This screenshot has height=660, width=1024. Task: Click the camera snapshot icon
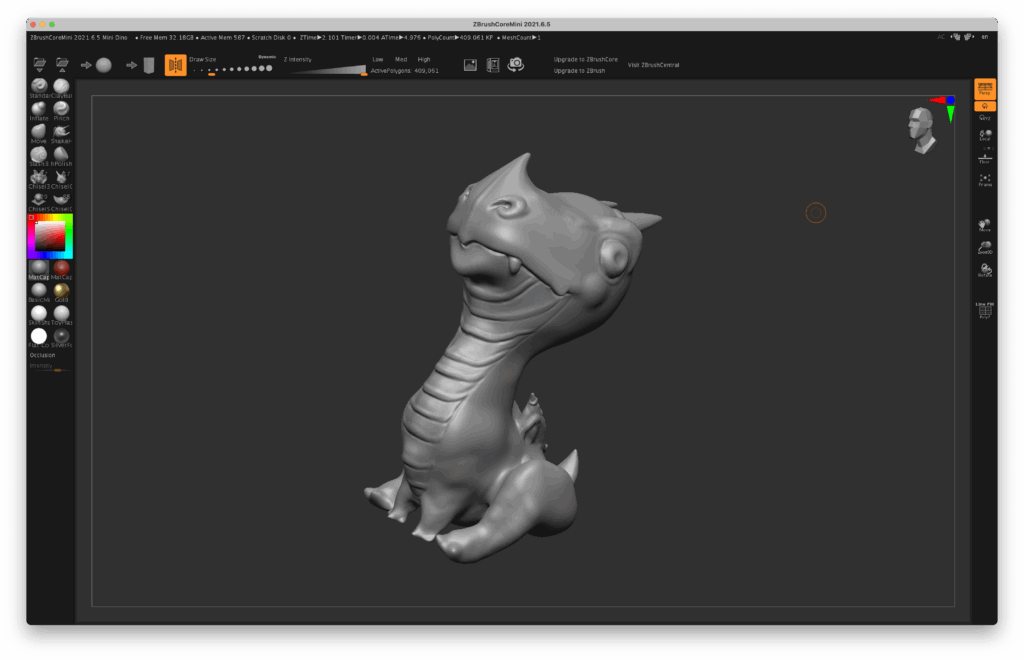(516, 65)
